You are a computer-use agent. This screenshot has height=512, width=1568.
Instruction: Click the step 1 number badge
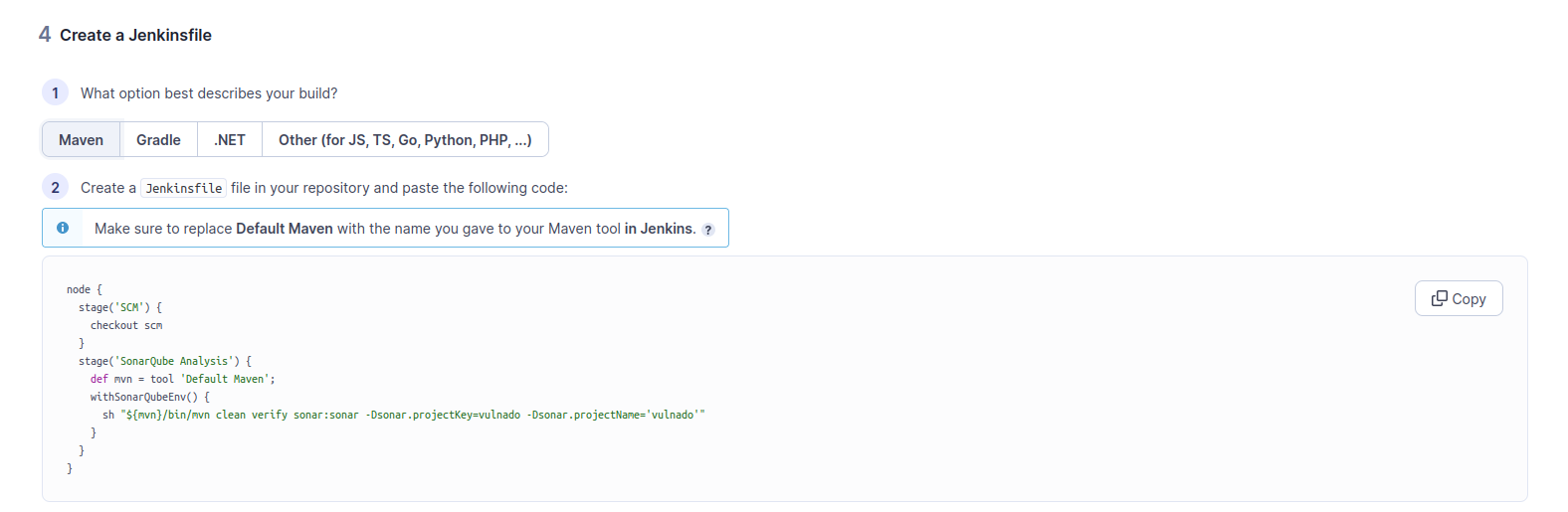[55, 92]
